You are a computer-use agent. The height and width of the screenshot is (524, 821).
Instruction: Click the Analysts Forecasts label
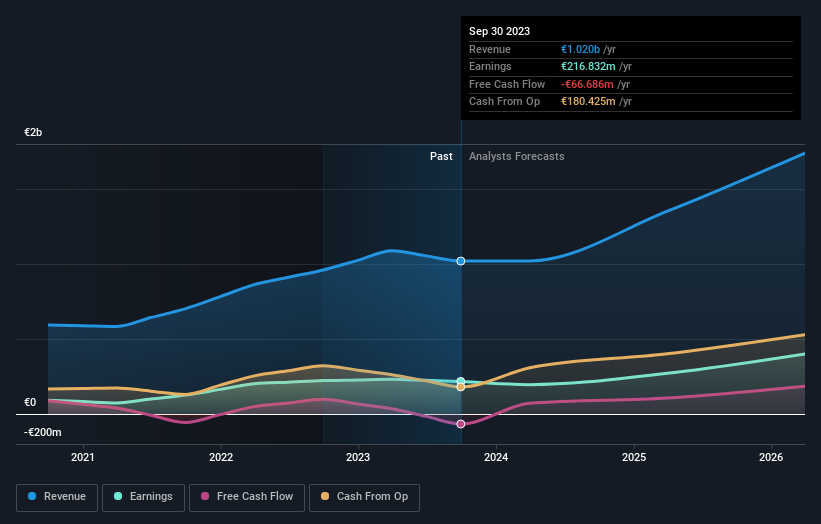click(517, 157)
